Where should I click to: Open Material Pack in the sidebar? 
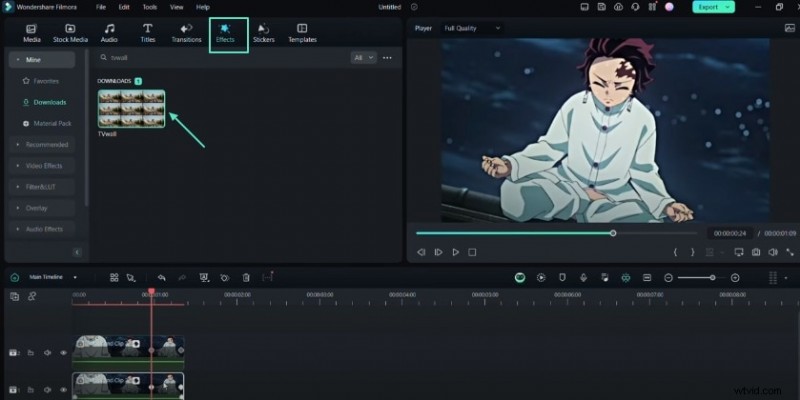47,123
